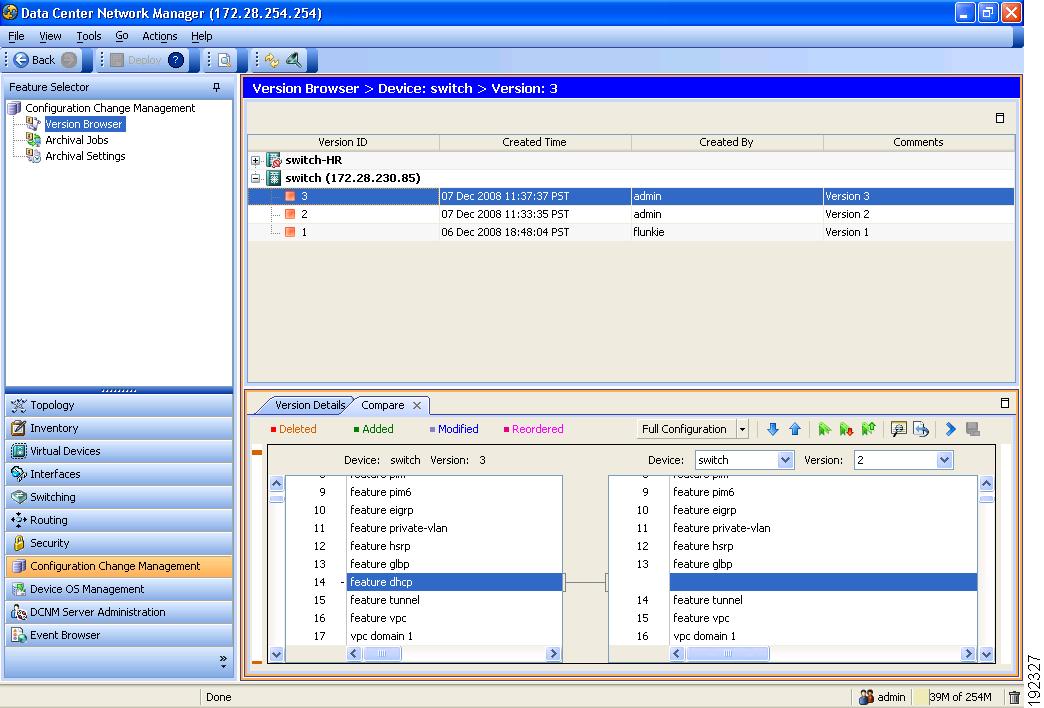The image size is (1044, 708).
Task: Click the trash can icon in status bar
Action: tap(1014, 697)
